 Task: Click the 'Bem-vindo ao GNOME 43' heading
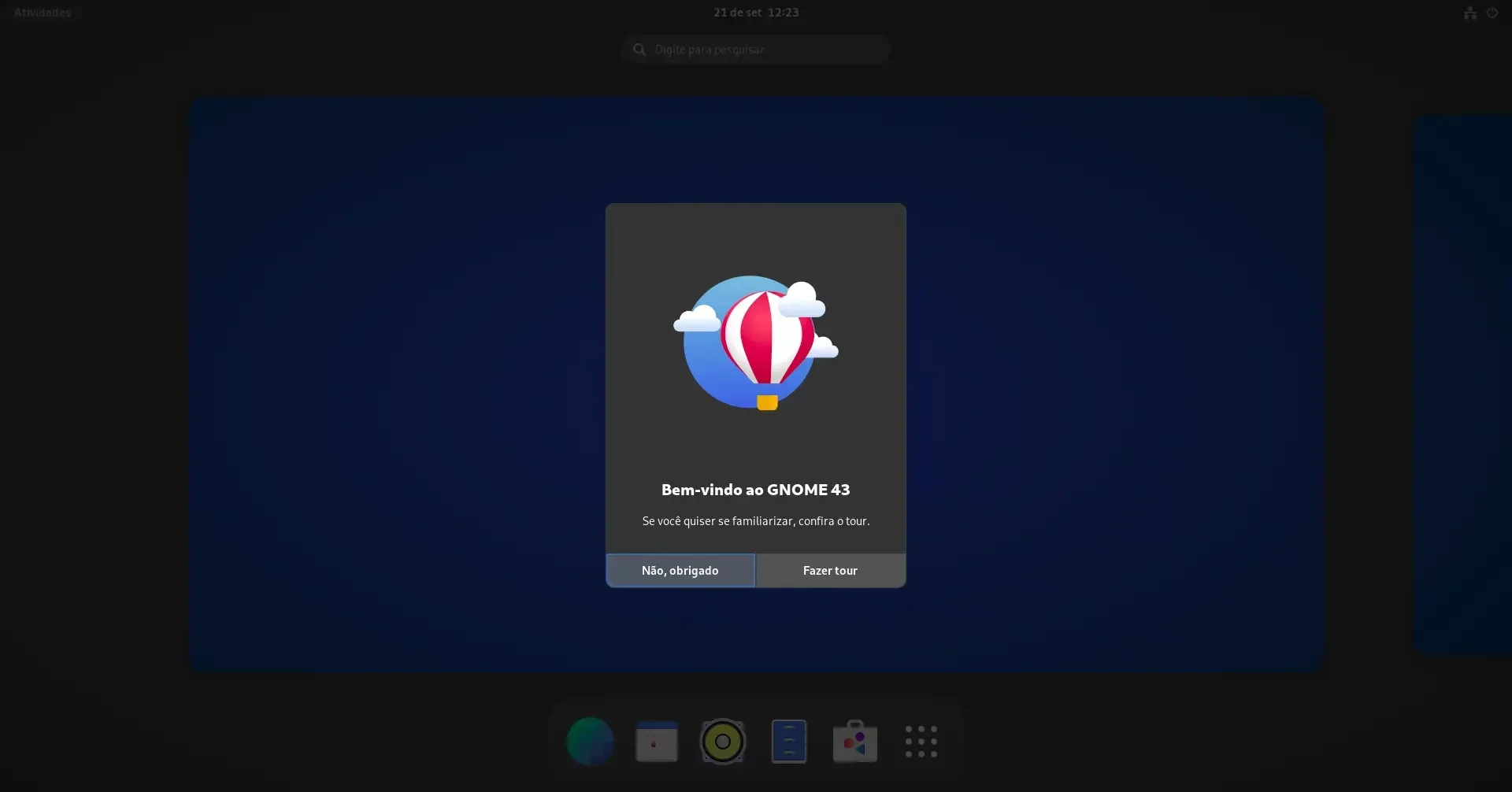(x=756, y=490)
